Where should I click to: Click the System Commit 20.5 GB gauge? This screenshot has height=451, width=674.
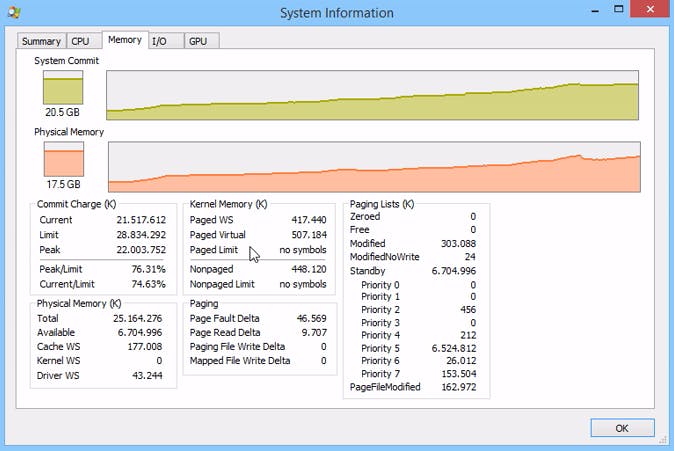63,88
